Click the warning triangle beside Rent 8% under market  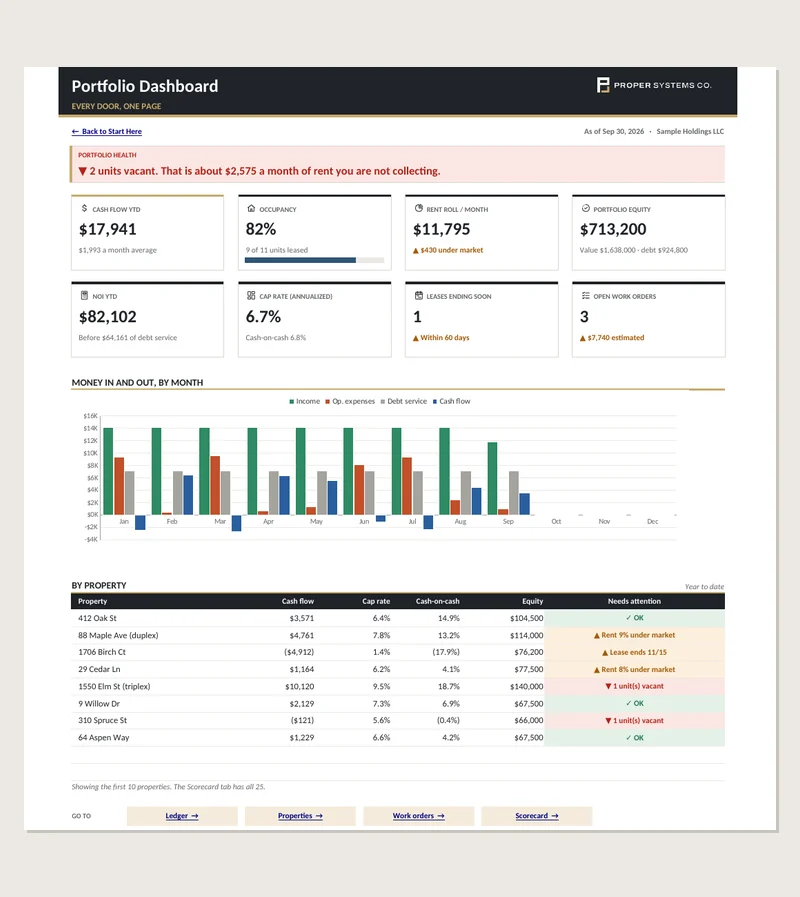[x=597, y=670]
